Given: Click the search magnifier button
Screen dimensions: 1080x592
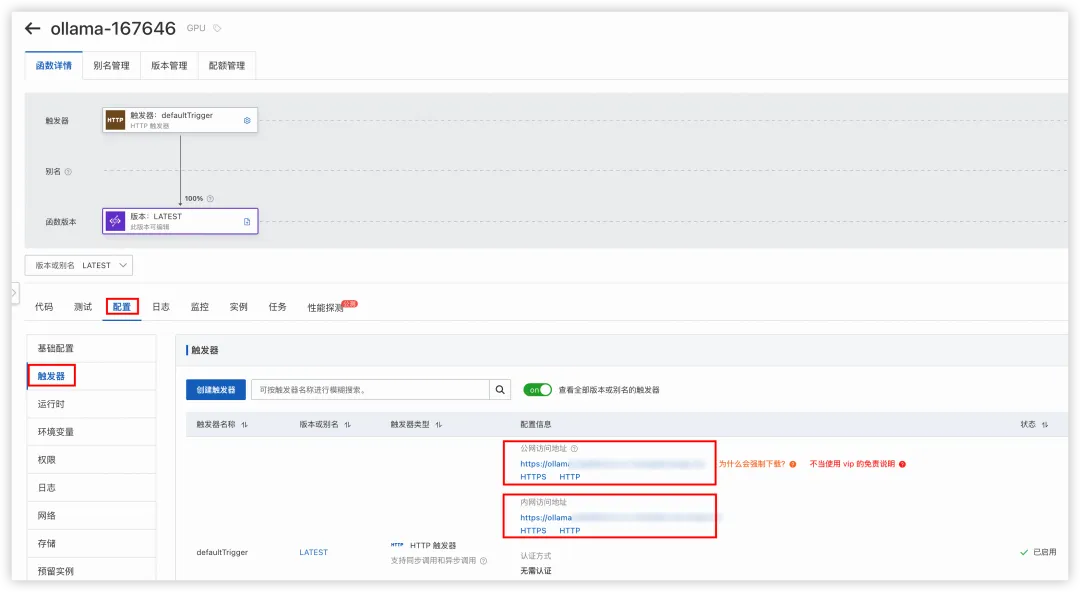Looking at the screenshot, I should click(x=500, y=389).
